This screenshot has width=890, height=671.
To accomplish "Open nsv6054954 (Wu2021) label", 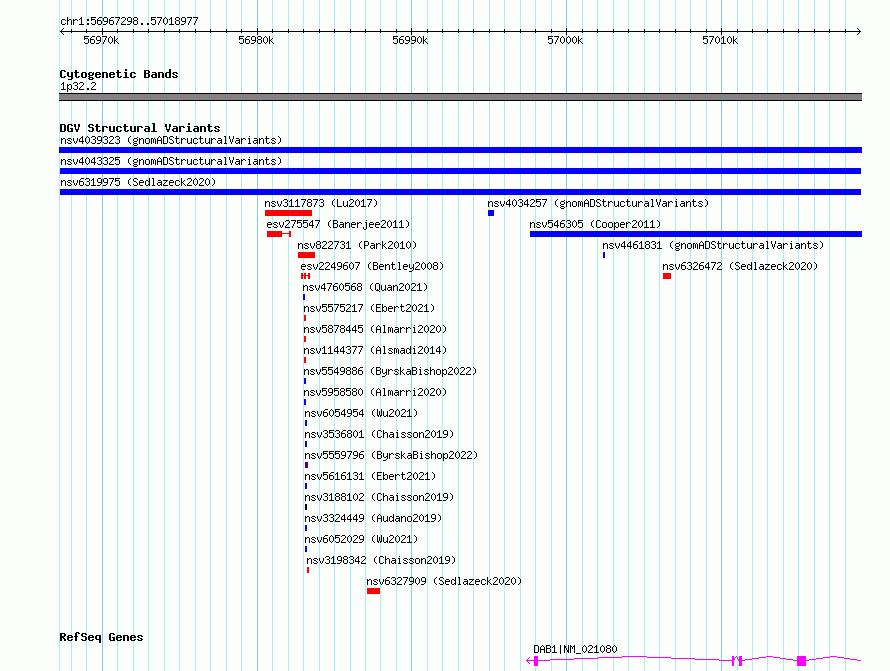I will [x=361, y=413].
